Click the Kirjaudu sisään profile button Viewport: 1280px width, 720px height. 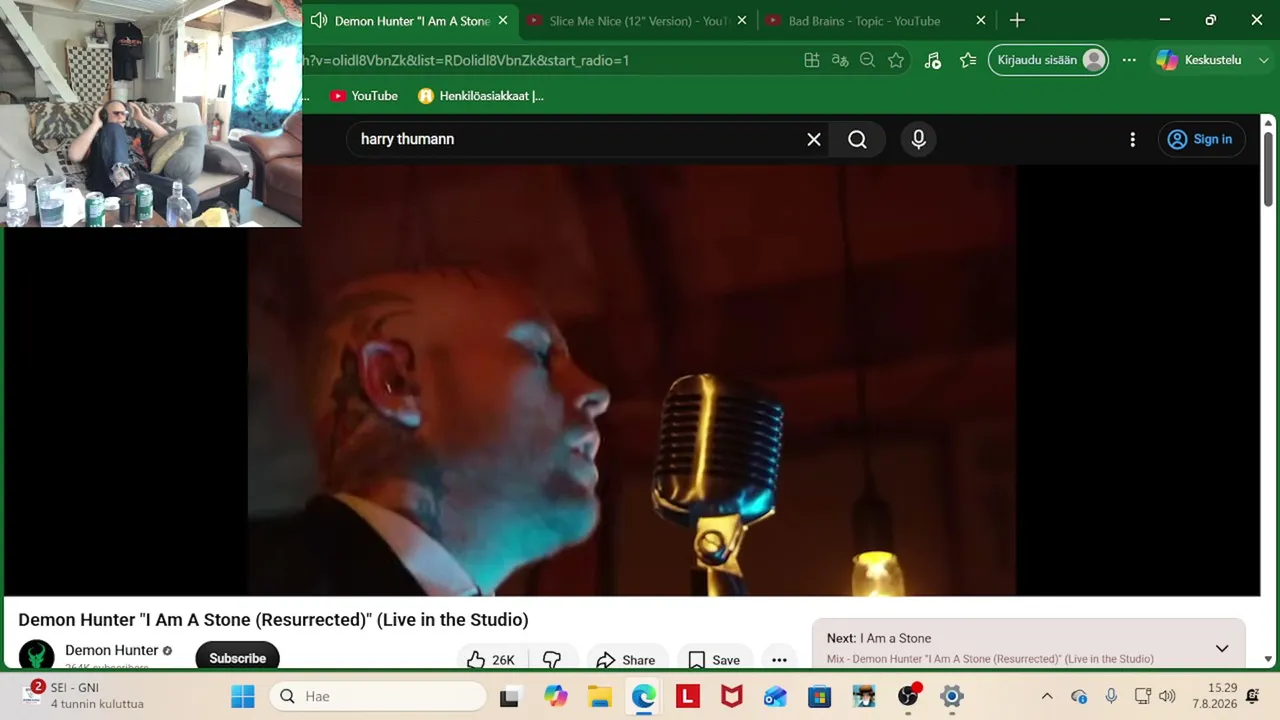click(1048, 60)
